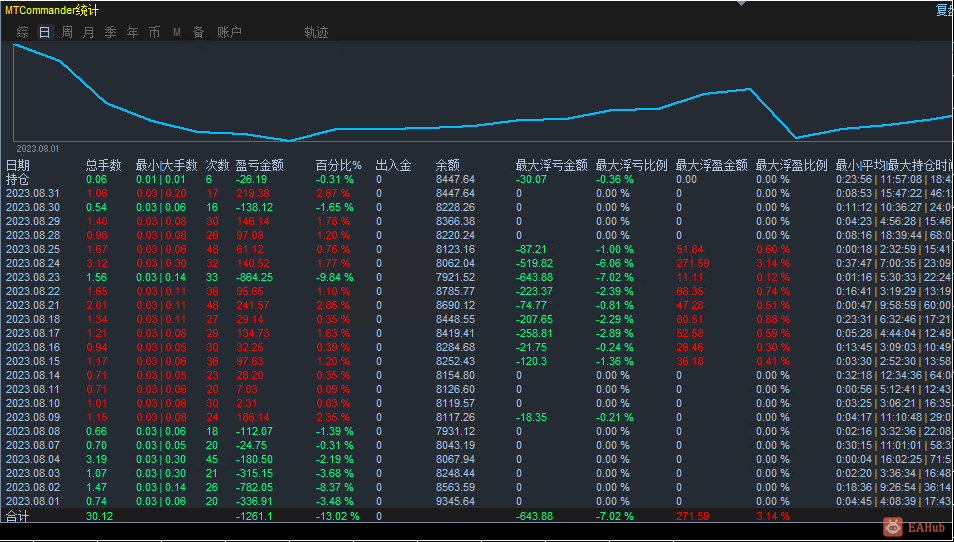The width and height of the screenshot is (954, 542).
Task: Click the -519.82 max floating loss cell
Action: (534, 263)
